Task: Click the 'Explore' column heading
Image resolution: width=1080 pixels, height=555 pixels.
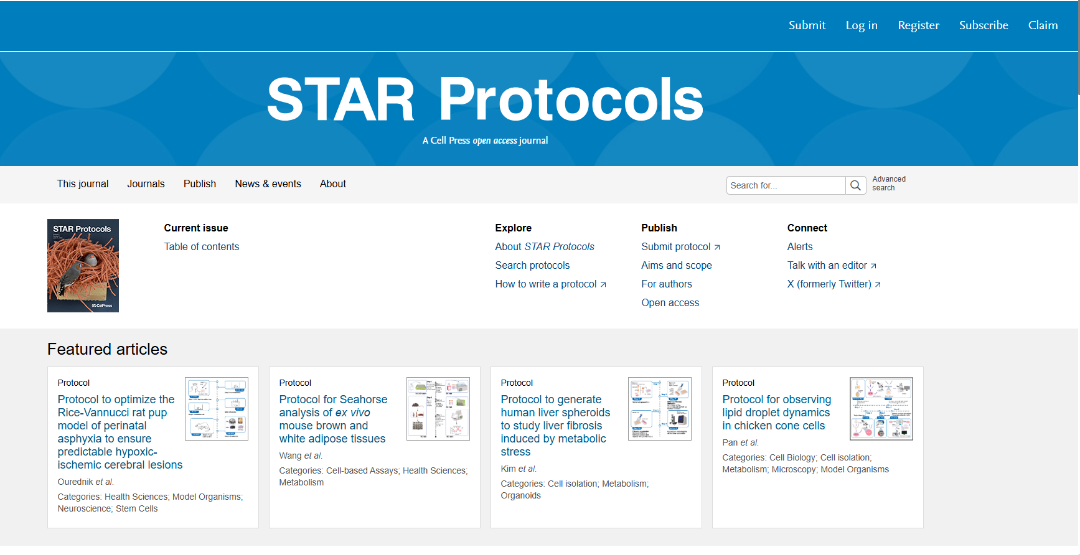Action: point(513,228)
